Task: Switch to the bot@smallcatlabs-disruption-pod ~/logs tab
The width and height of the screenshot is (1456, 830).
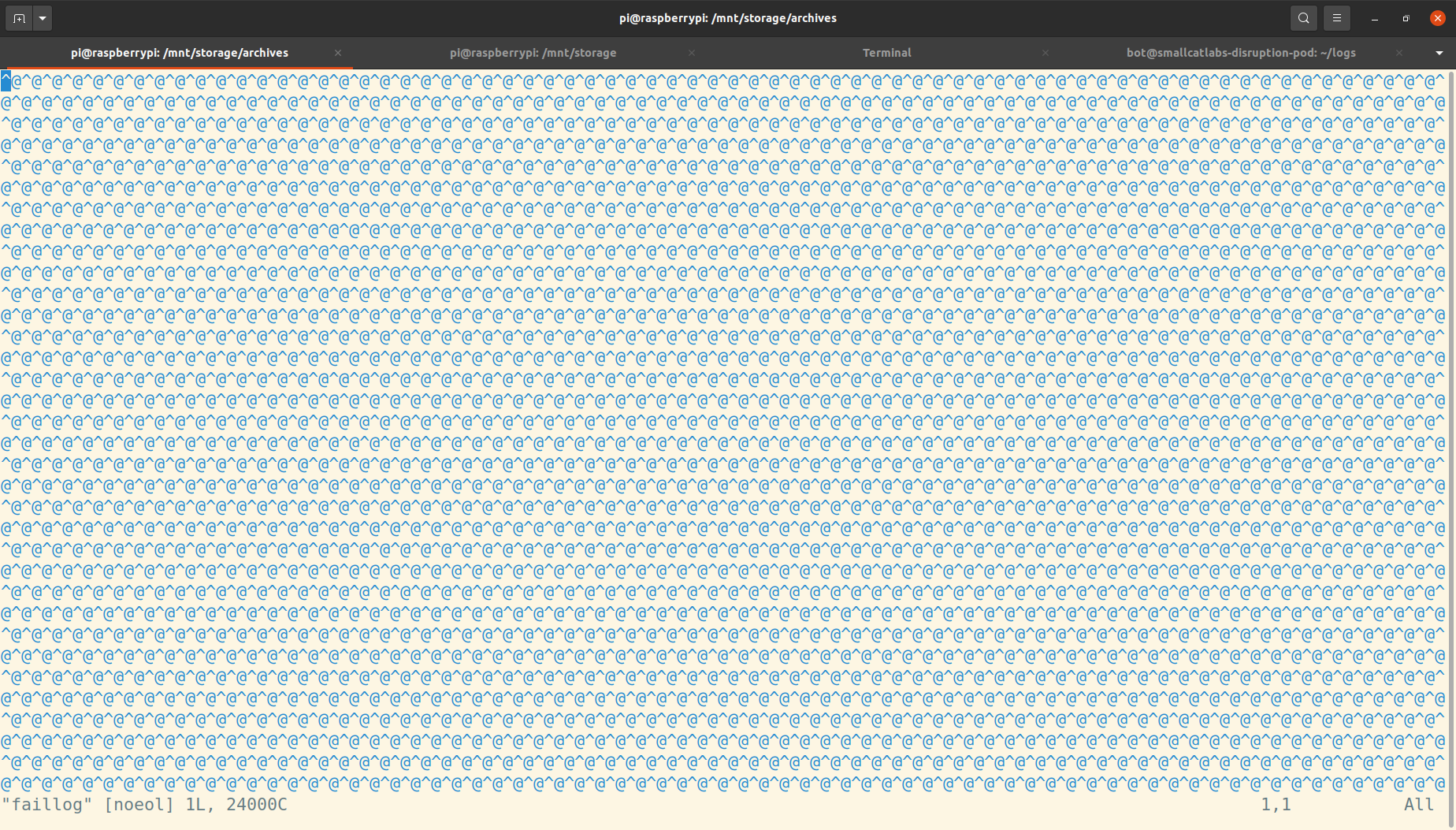Action: [x=1241, y=53]
